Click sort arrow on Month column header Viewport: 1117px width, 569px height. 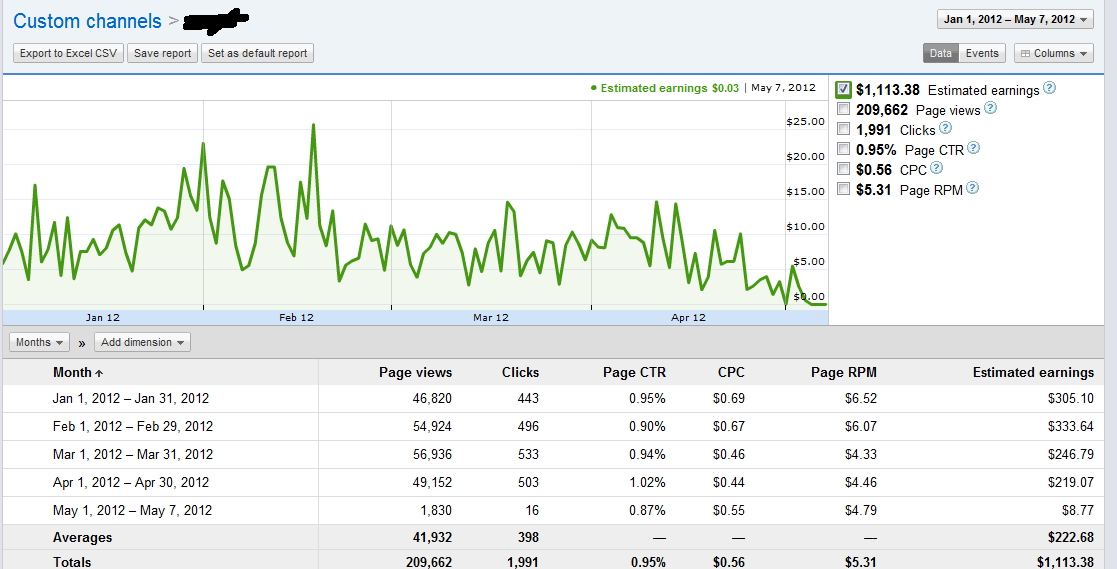click(x=99, y=373)
